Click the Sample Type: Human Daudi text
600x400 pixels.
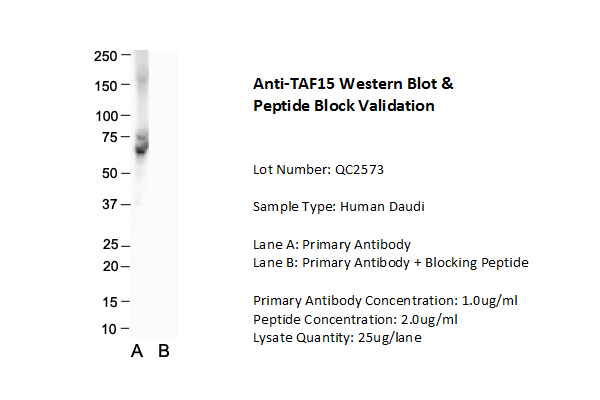click(x=333, y=207)
